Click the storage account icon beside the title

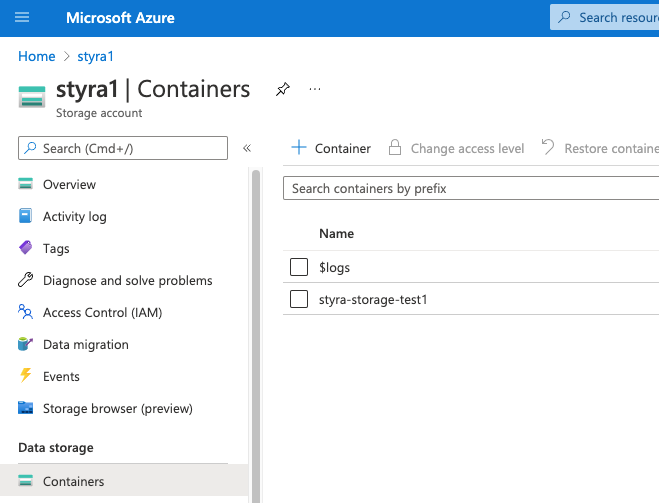click(32, 97)
